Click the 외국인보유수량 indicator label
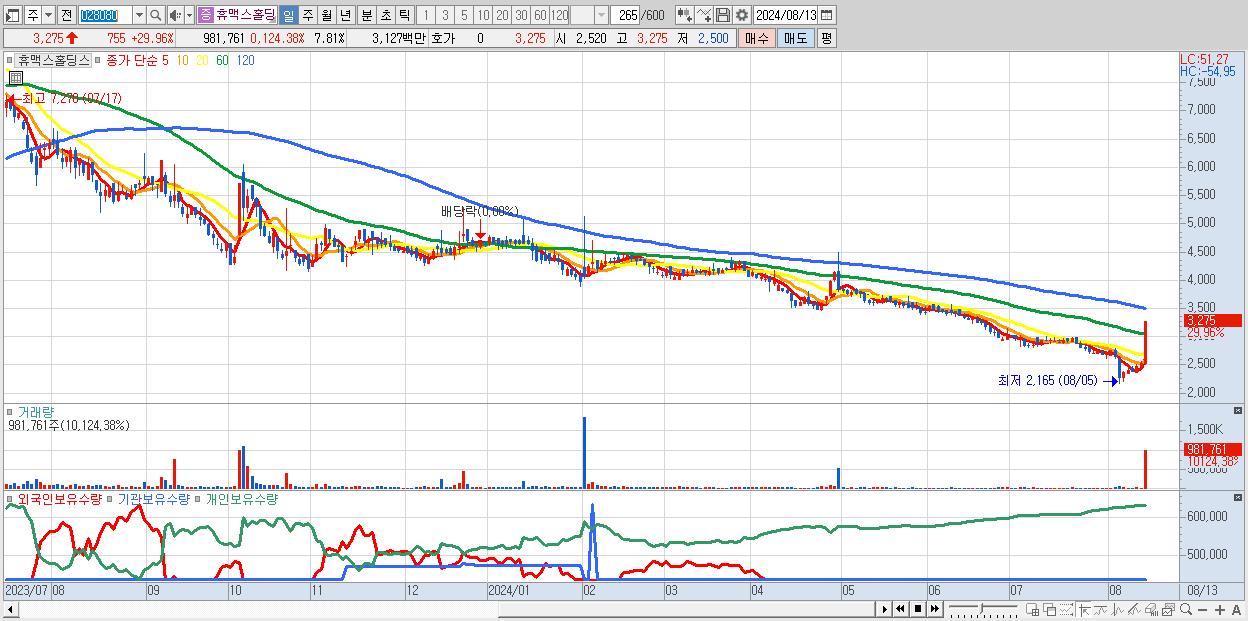Viewport: 1248px width, 621px height. [60, 498]
